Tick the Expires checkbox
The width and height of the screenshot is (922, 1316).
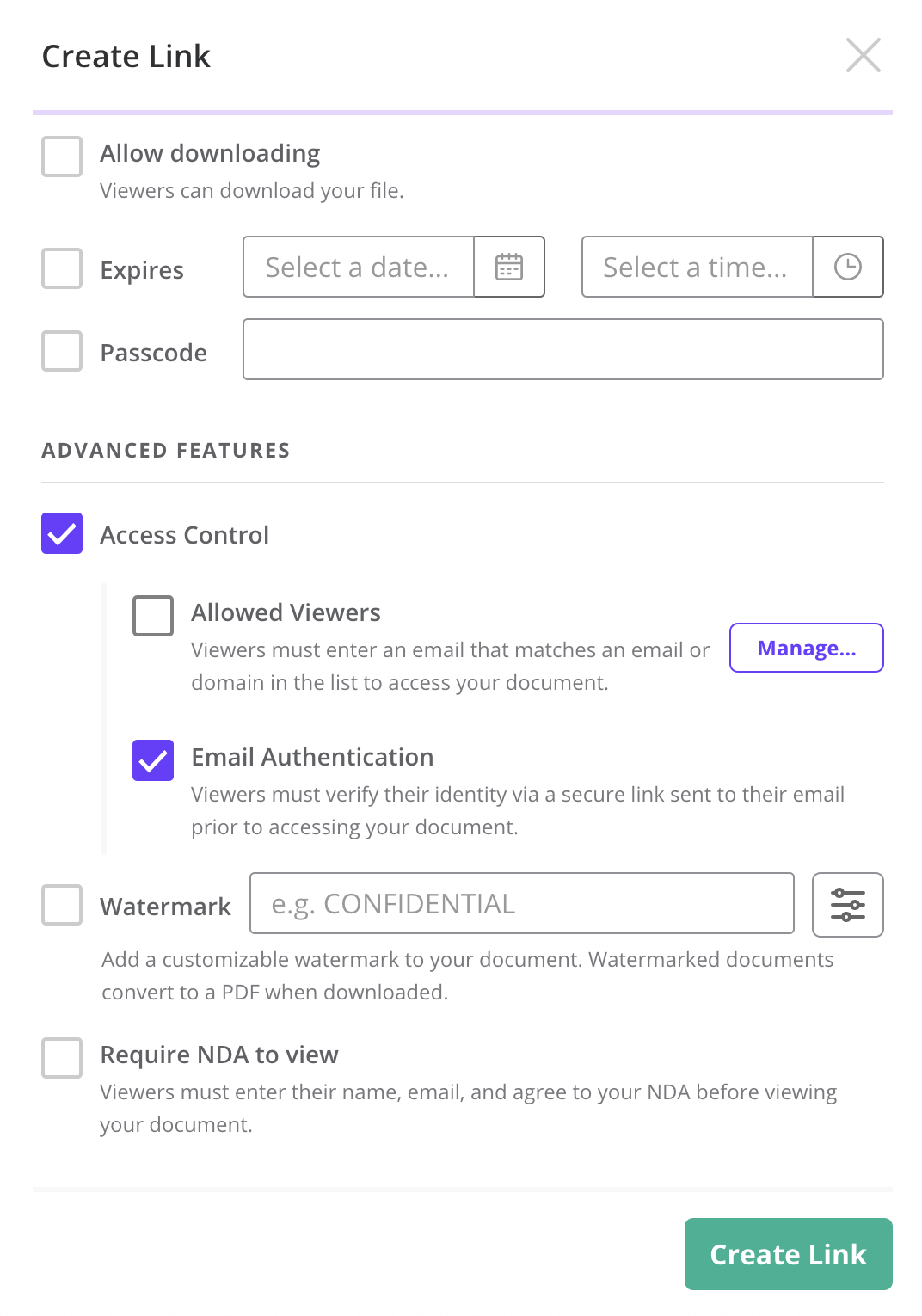pyautogui.click(x=62, y=268)
